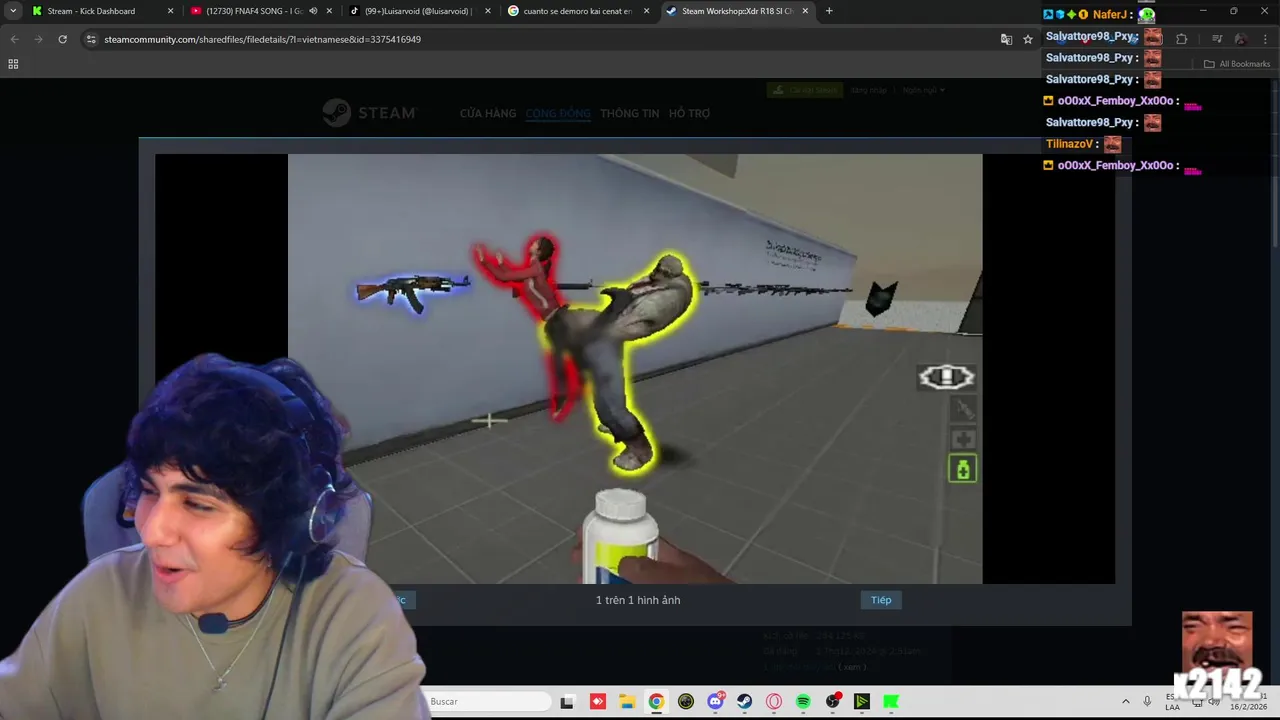The width and height of the screenshot is (1280, 720).
Task: Show hidden system tray icons
Action: tap(1125, 702)
